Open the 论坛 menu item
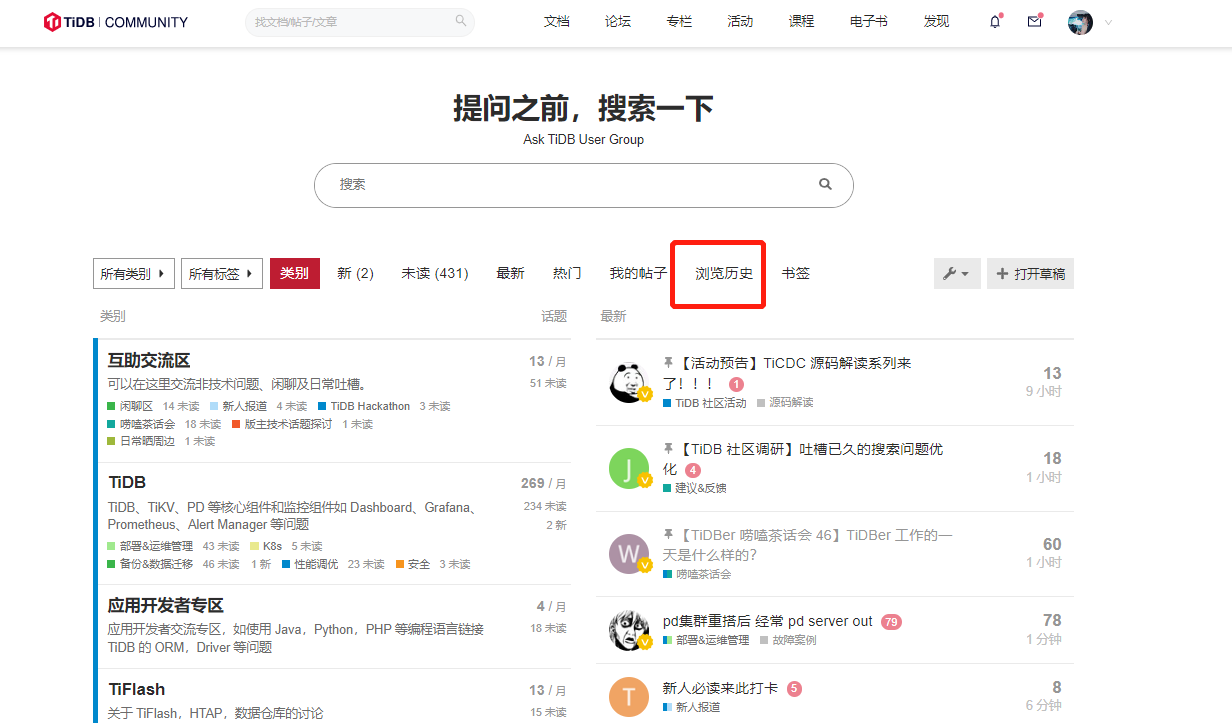 pyautogui.click(x=618, y=22)
